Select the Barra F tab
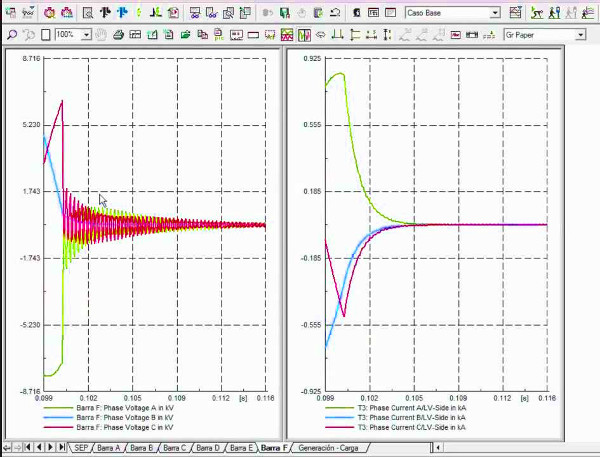 pyautogui.click(x=274, y=447)
